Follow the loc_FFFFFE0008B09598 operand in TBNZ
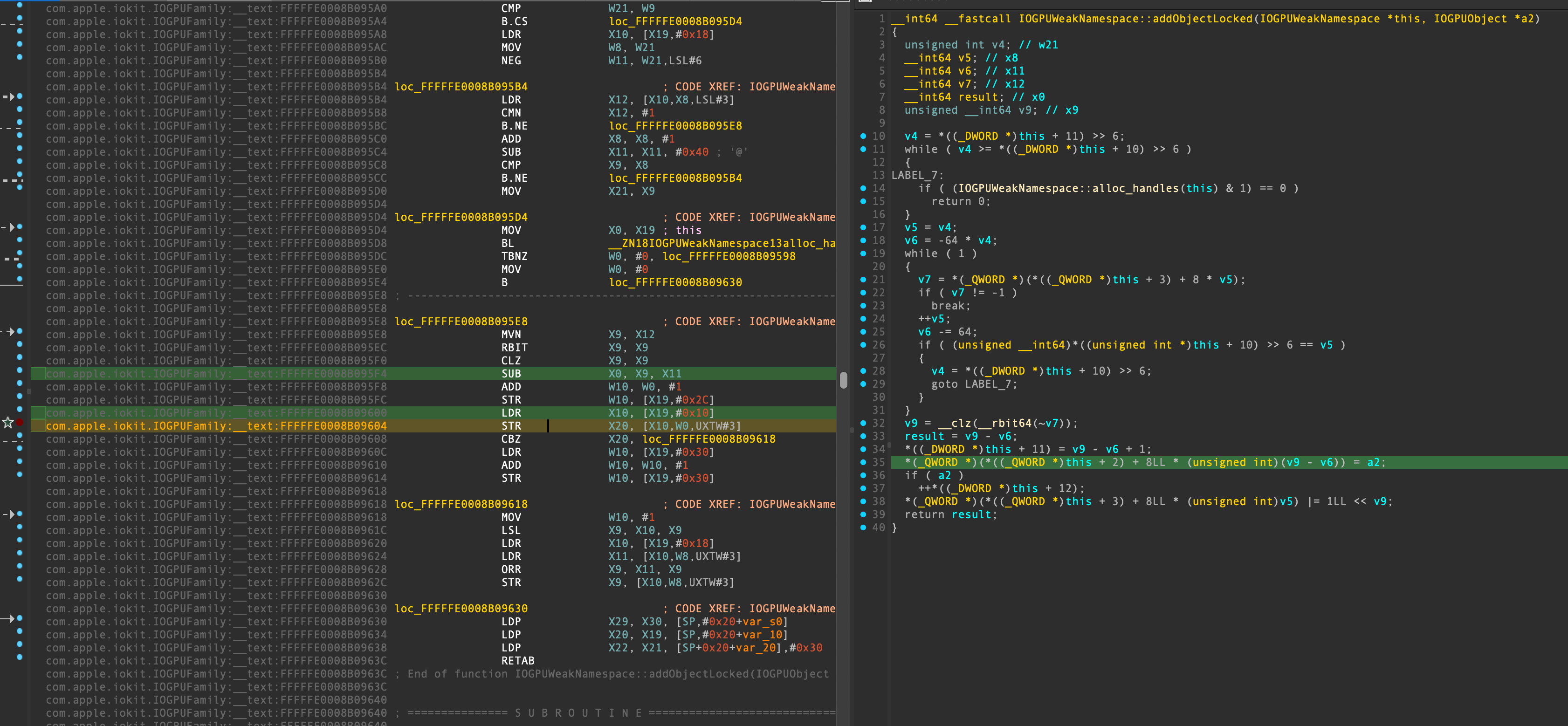 [729, 256]
